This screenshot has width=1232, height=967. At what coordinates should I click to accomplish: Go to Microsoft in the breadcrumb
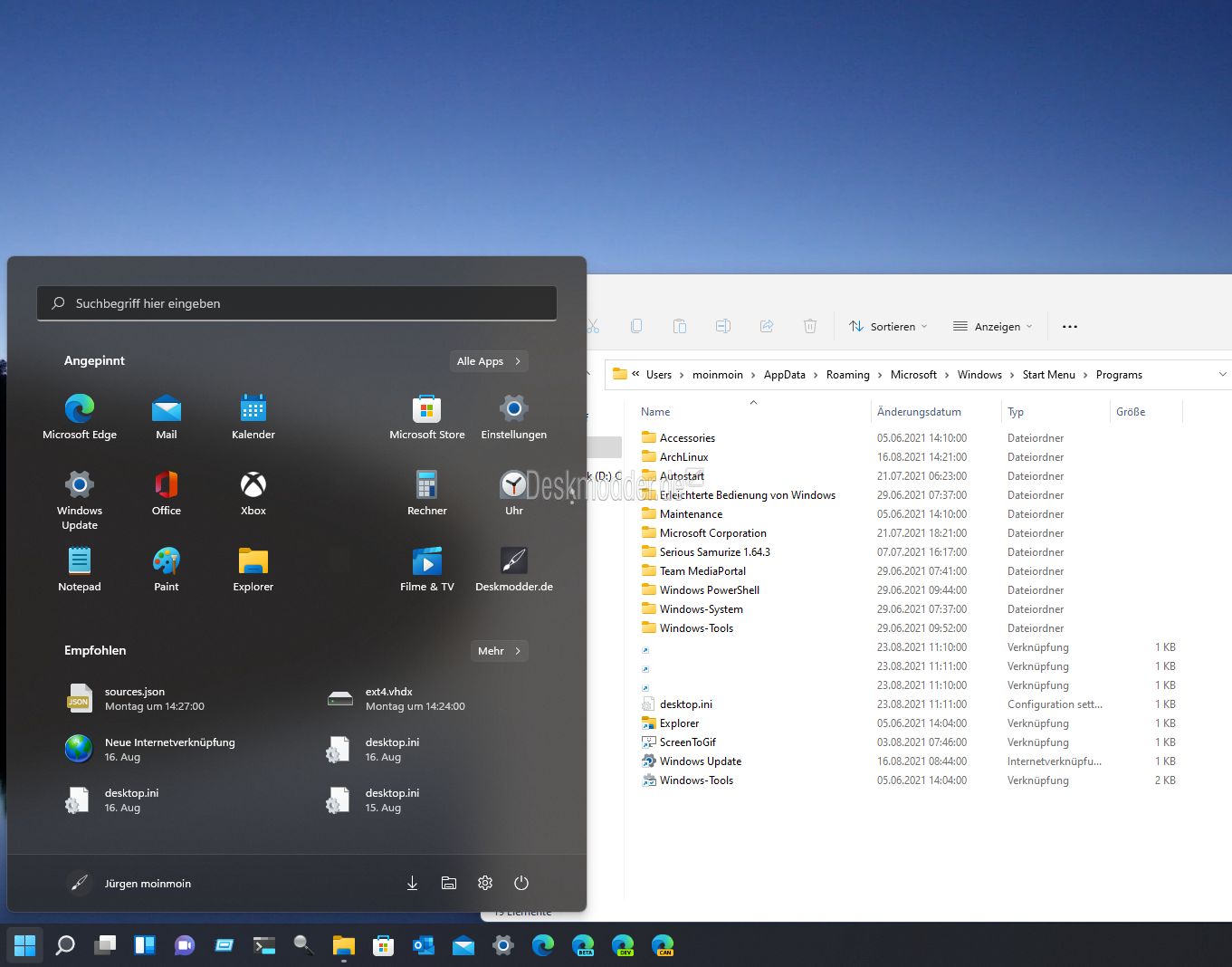(x=913, y=375)
